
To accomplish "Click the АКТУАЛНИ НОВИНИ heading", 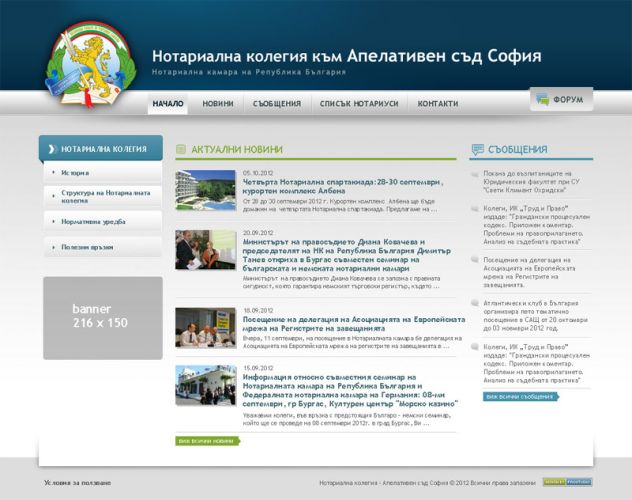I will coord(237,149).
